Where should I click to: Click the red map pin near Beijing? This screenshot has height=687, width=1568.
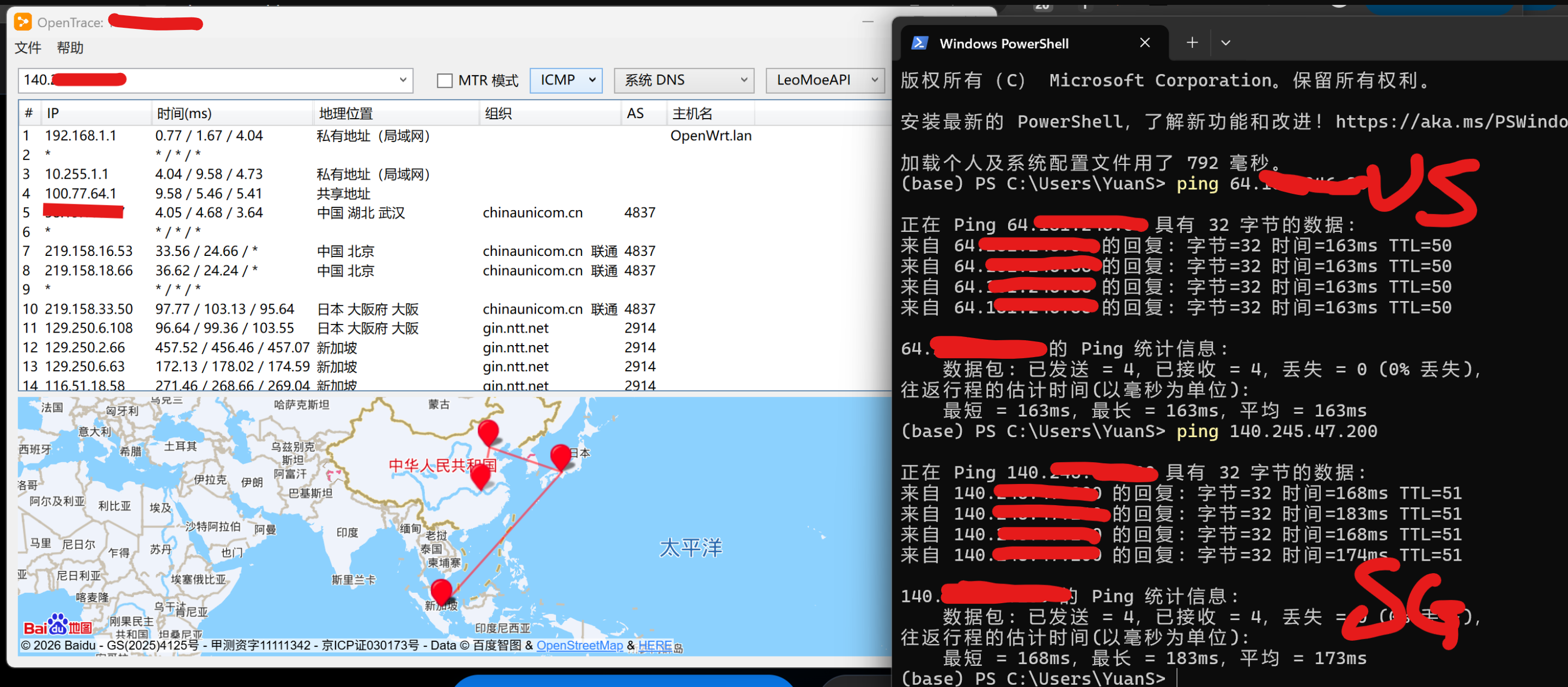(x=487, y=432)
